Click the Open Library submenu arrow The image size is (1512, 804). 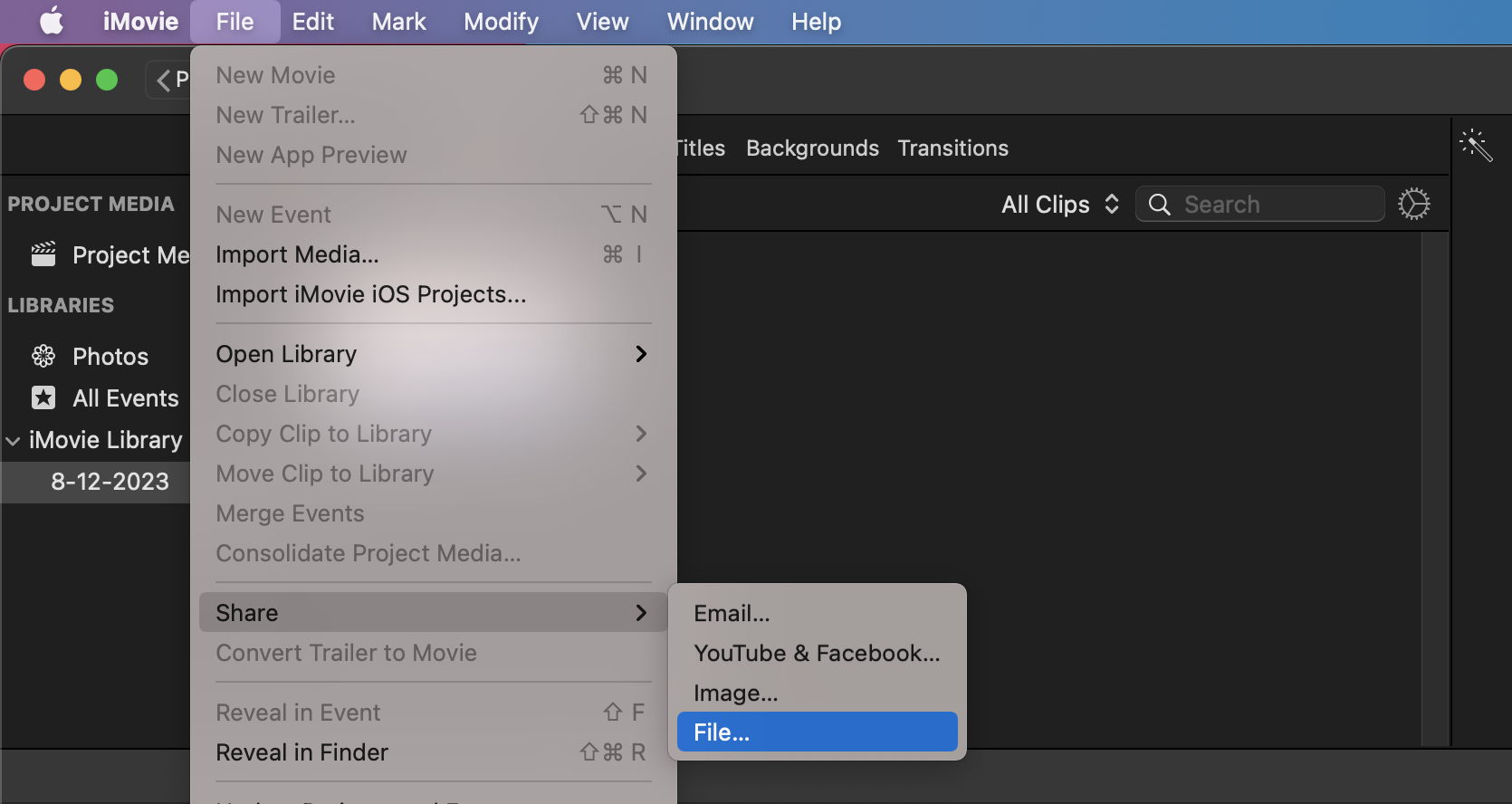coord(641,354)
